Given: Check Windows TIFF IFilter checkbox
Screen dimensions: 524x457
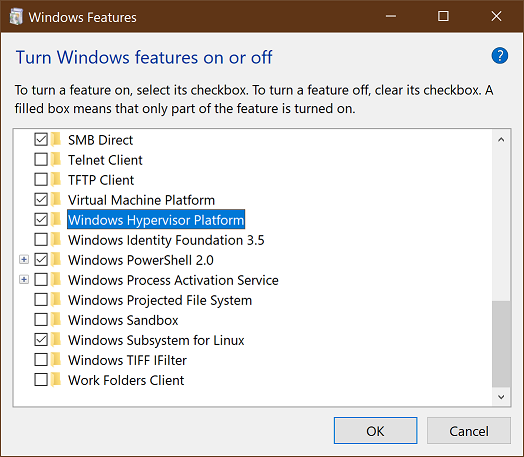Looking at the screenshot, I should (41, 360).
